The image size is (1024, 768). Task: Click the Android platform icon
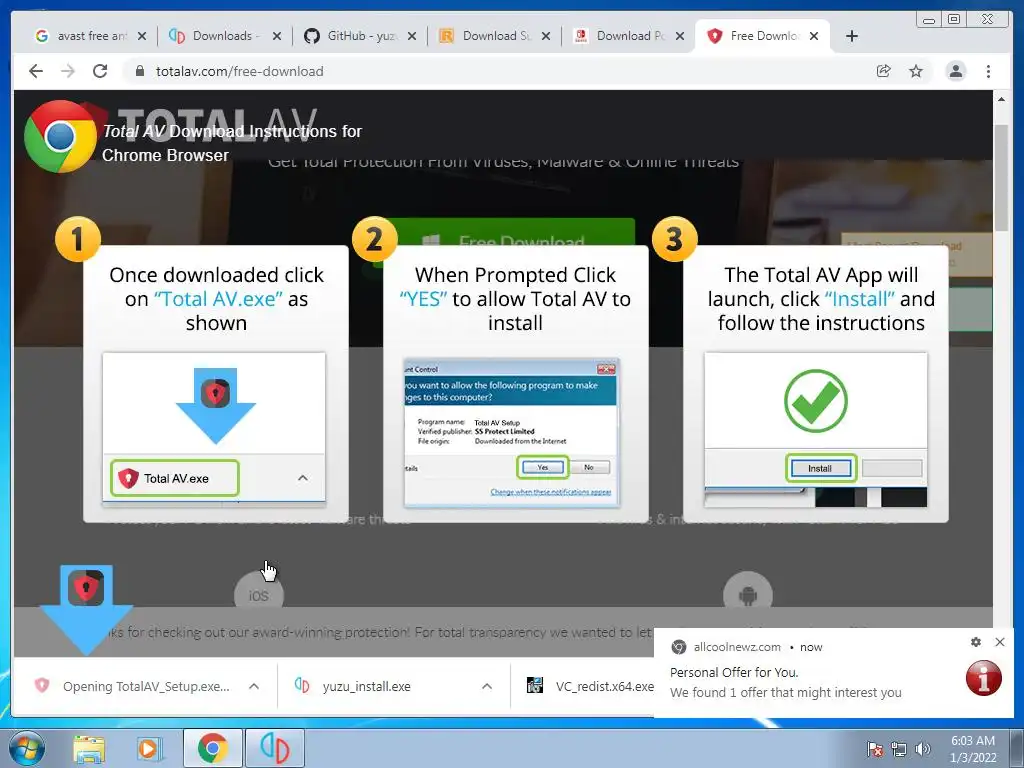click(x=748, y=595)
